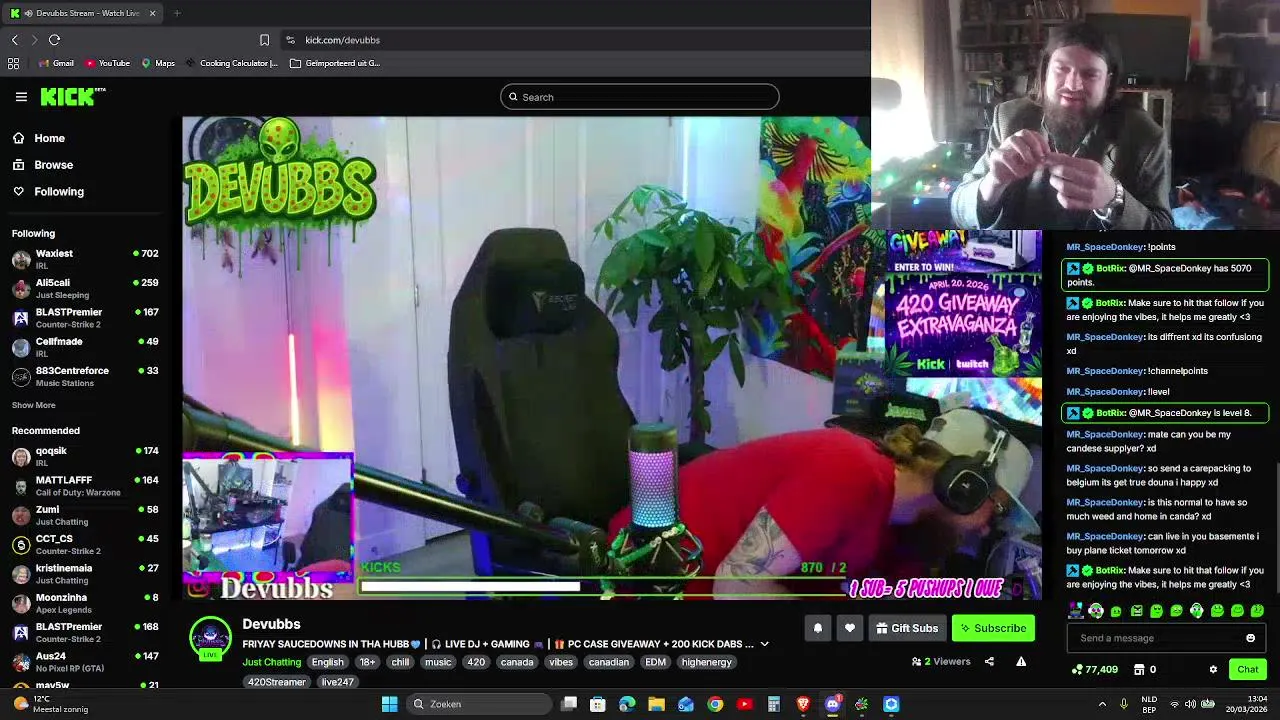
Task: Send message with Chat button
Action: [x=1248, y=669]
